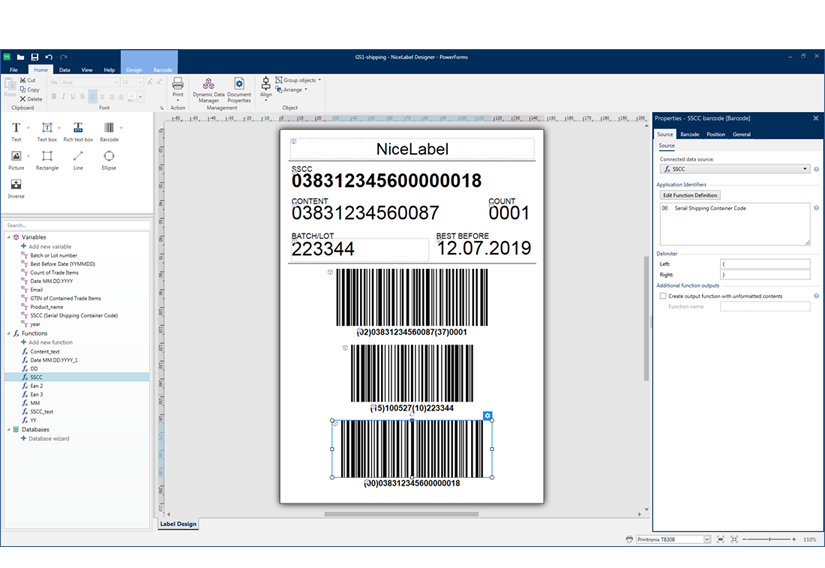Open the Barcode tab in Properties panel
Image resolution: width=825 pixels, height=568 pixels.
click(689, 134)
